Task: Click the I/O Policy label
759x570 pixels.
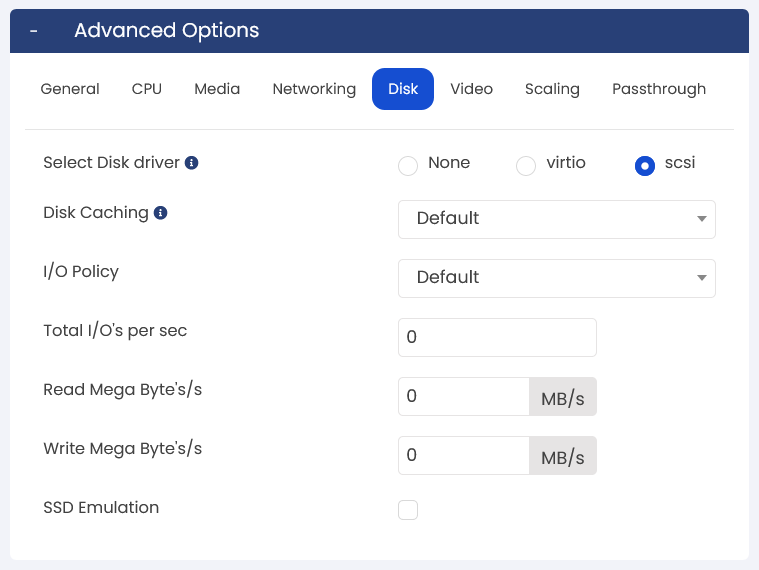Action: pyautogui.click(x=81, y=271)
